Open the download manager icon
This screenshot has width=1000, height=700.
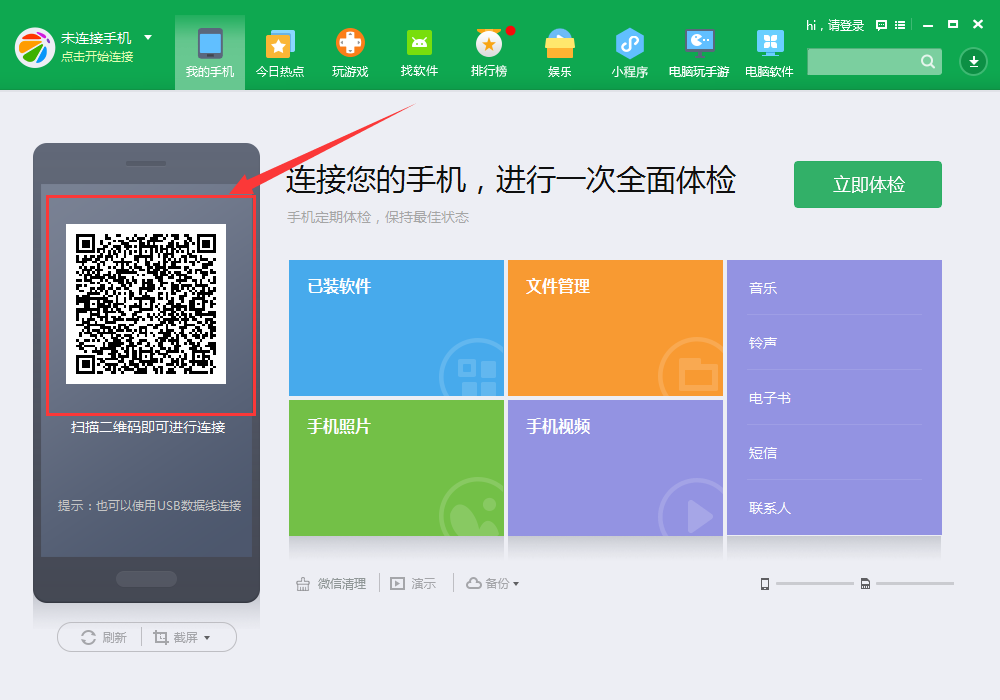click(x=972, y=62)
